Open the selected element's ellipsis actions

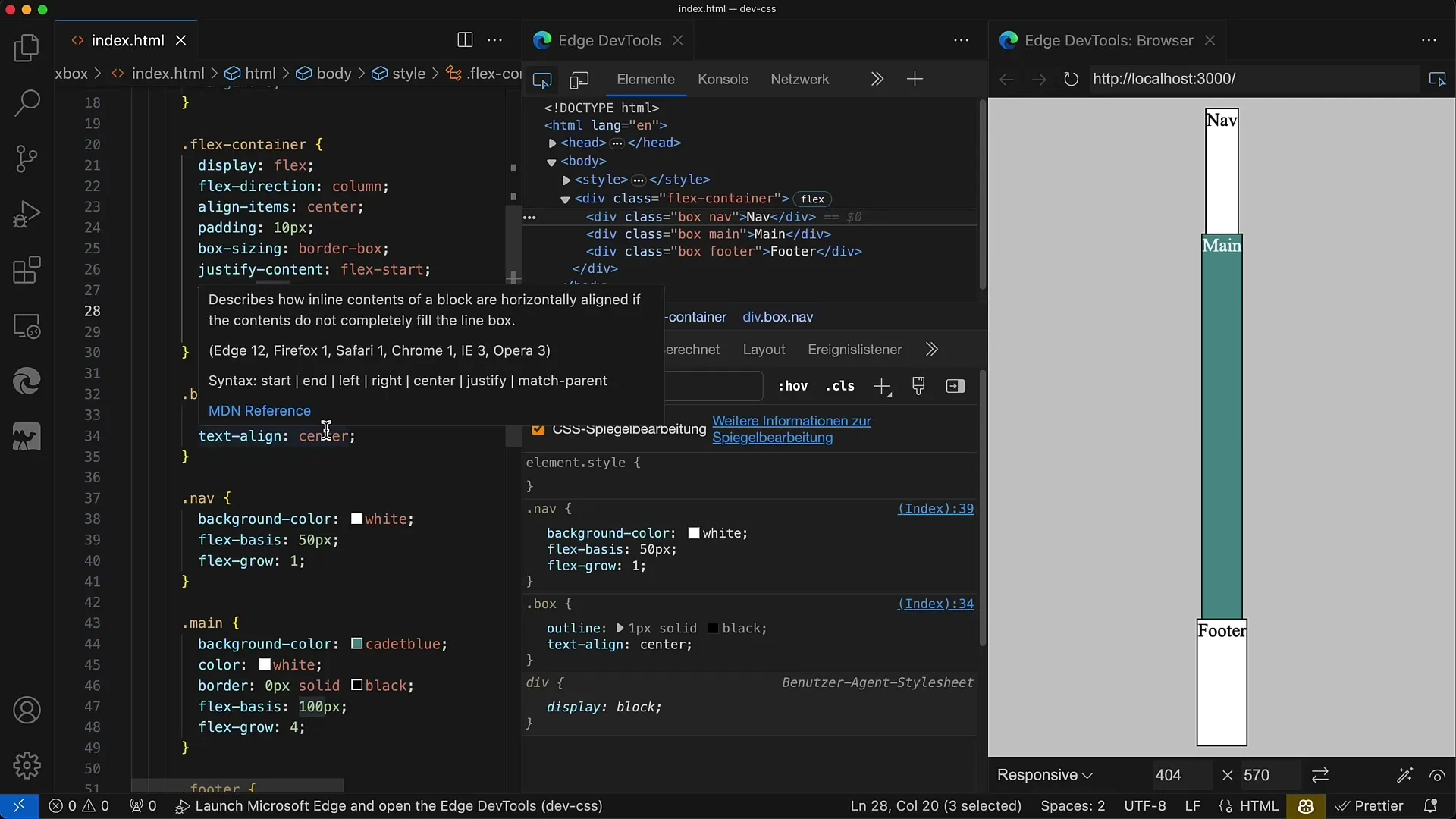pyautogui.click(x=529, y=218)
